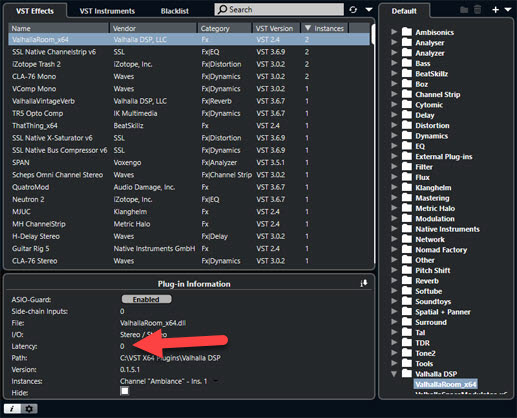Image resolution: width=517 pixels, height=418 pixels.
Task: Click the Boz folder icon
Action: pyautogui.click(x=407, y=84)
